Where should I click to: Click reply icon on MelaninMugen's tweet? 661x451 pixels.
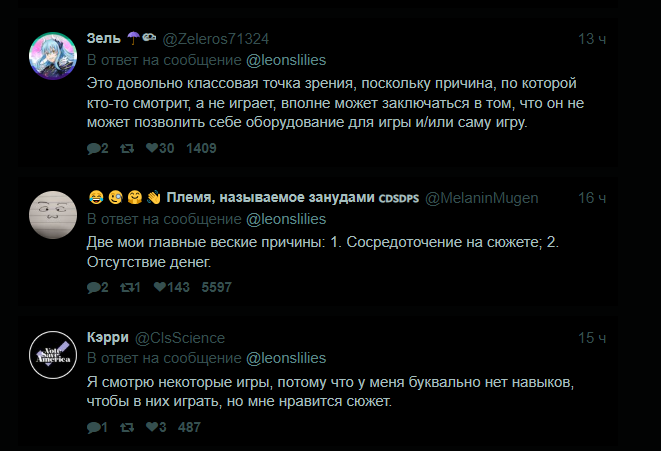[93, 287]
